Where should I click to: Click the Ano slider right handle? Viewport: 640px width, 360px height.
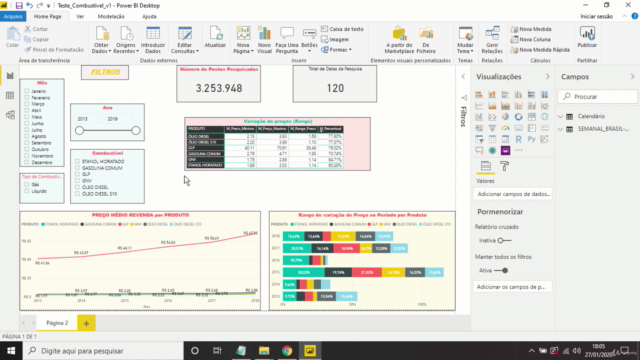coord(136,131)
